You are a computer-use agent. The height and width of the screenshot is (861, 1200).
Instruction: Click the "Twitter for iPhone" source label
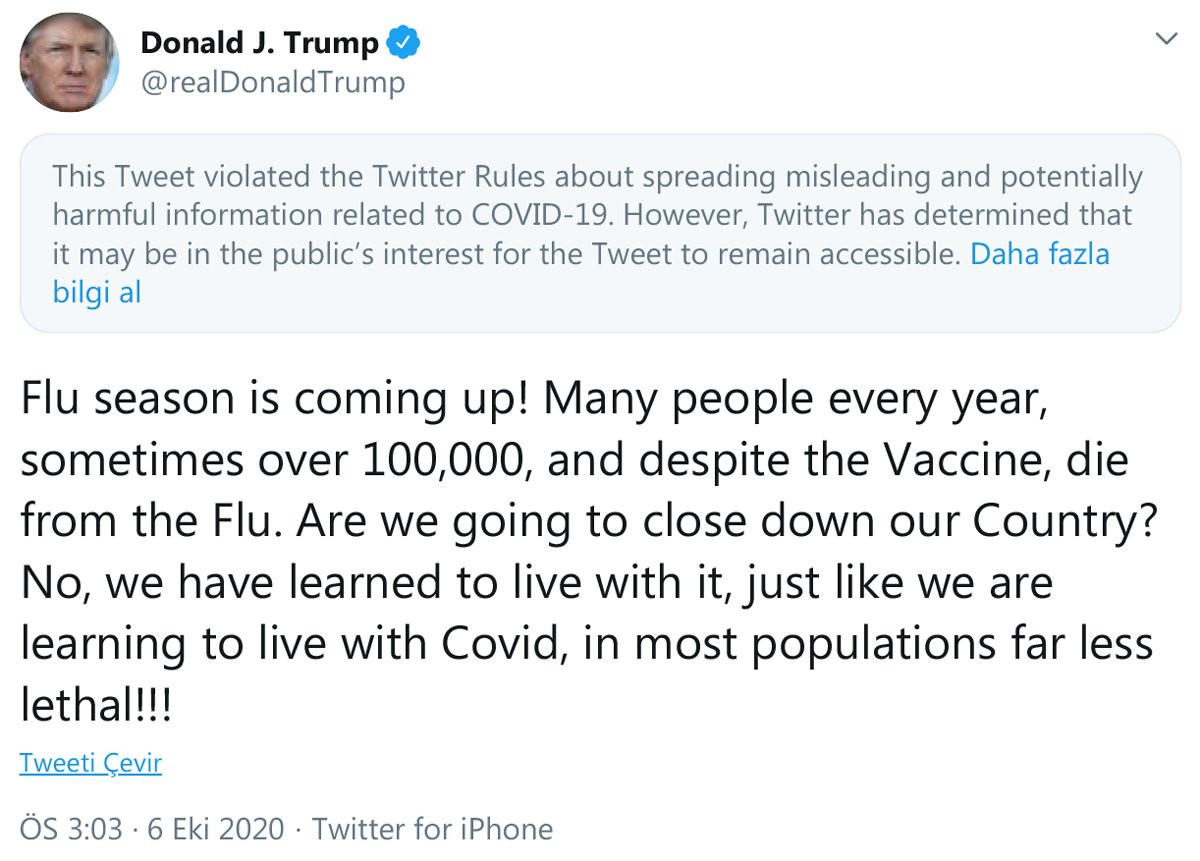tap(434, 828)
